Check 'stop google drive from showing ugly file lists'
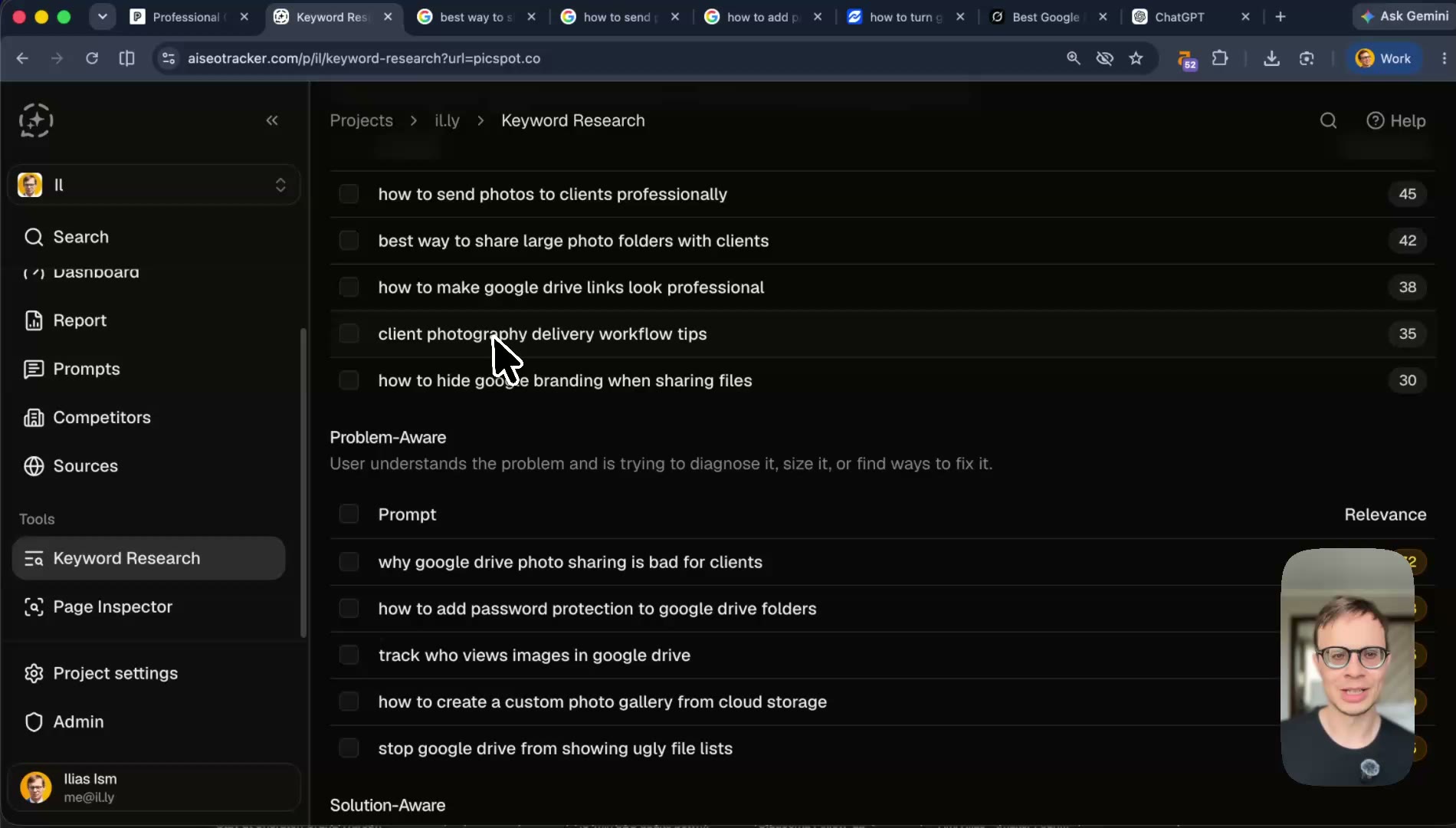1456x828 pixels. tap(349, 748)
